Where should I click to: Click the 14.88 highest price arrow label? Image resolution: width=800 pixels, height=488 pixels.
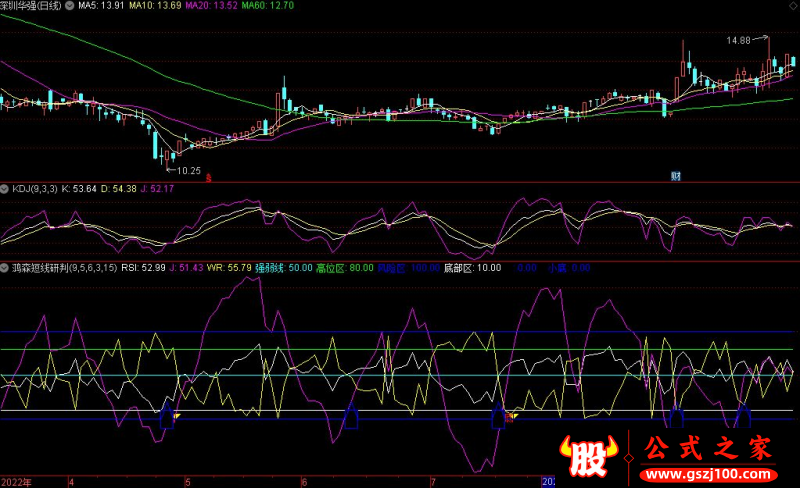tap(745, 40)
